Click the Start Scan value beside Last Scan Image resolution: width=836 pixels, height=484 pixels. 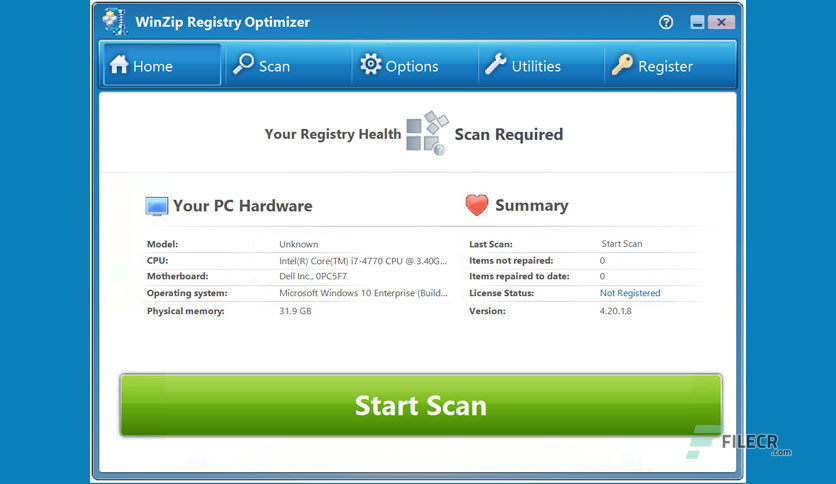622,244
